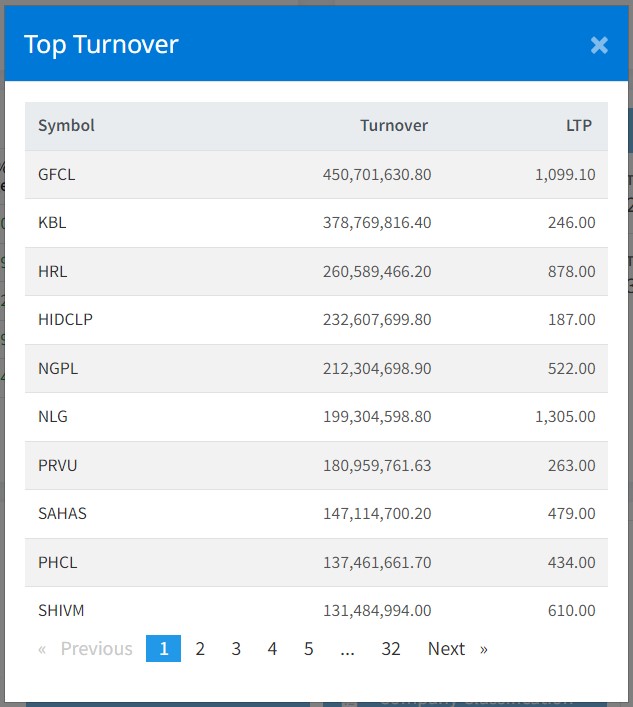Select page 5 in pagination
The image size is (633, 707).
308,649
